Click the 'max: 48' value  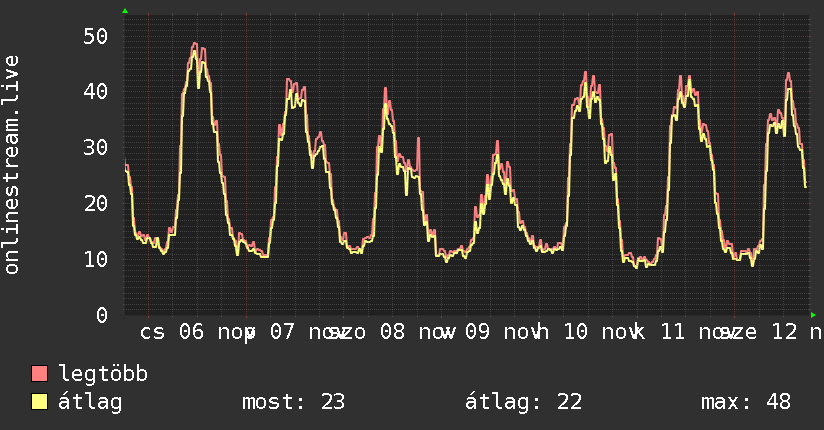[x=746, y=402]
